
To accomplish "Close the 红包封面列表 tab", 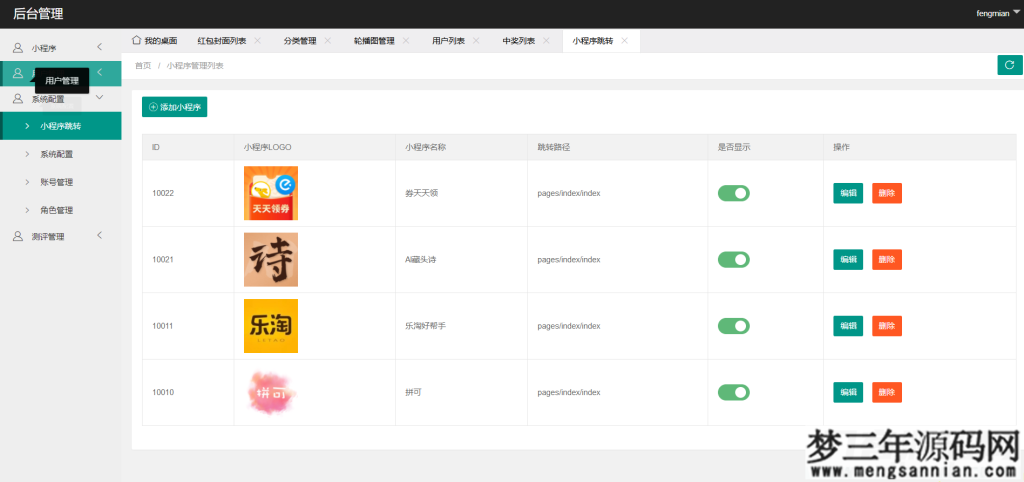I will 257,40.
